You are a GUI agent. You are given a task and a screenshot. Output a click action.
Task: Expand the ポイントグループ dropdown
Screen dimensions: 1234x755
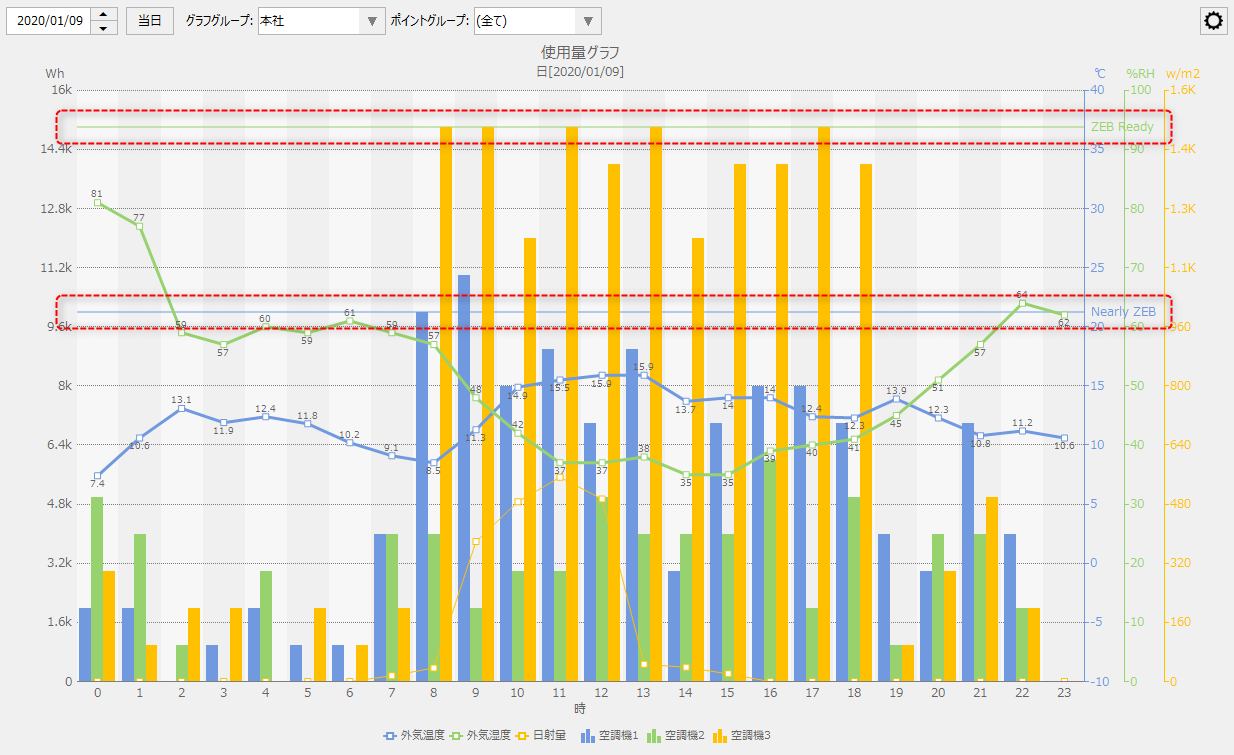coord(588,21)
